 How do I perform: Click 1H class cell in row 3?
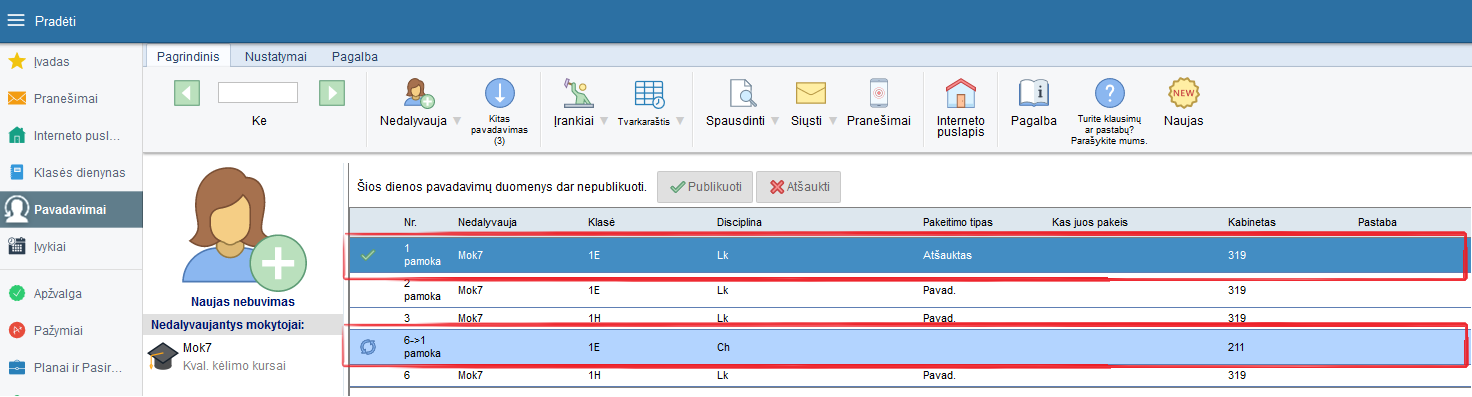[594, 318]
